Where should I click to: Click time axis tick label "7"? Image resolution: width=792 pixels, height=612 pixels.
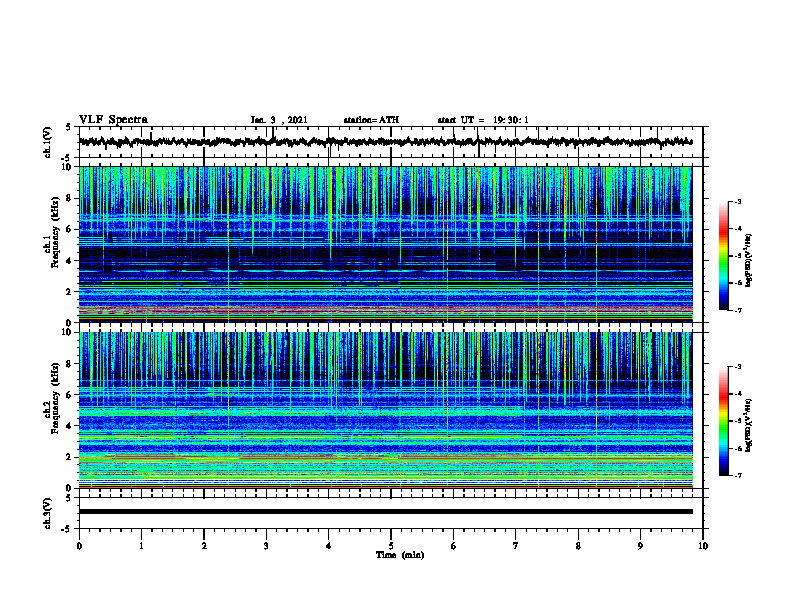point(516,546)
